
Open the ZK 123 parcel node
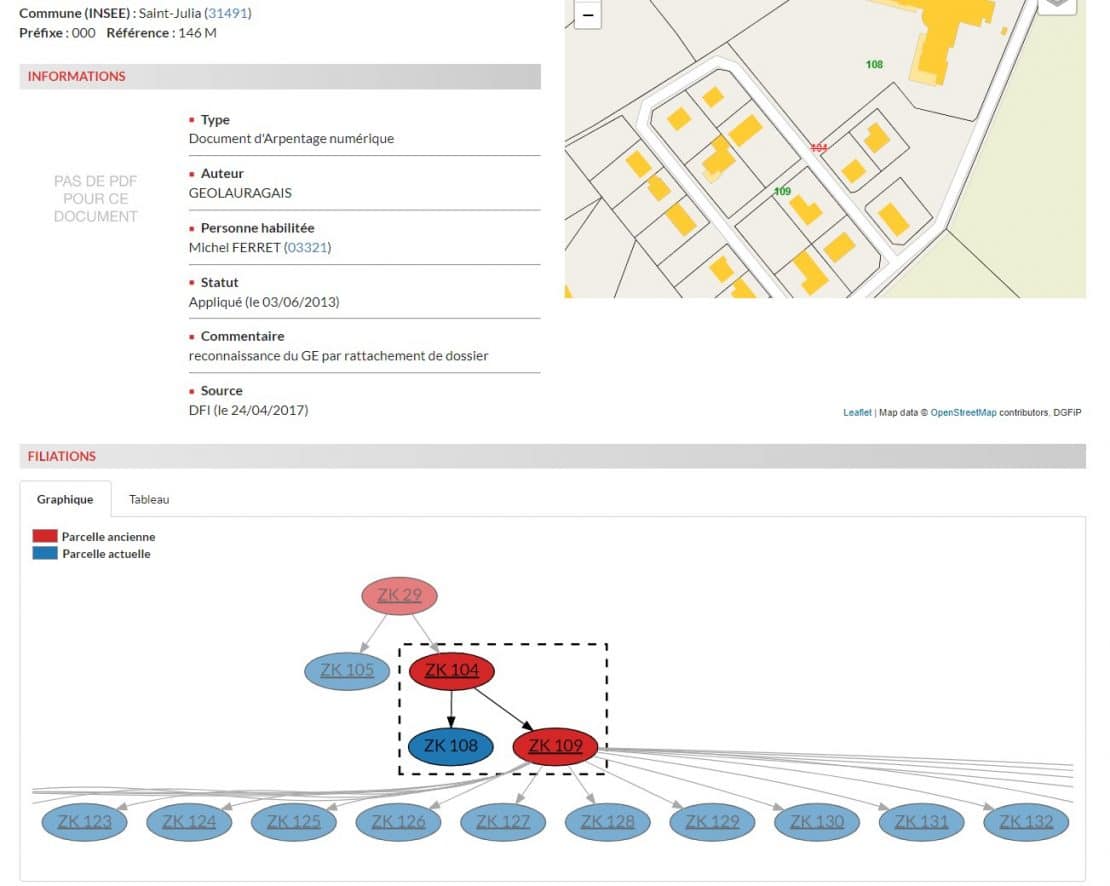click(84, 822)
